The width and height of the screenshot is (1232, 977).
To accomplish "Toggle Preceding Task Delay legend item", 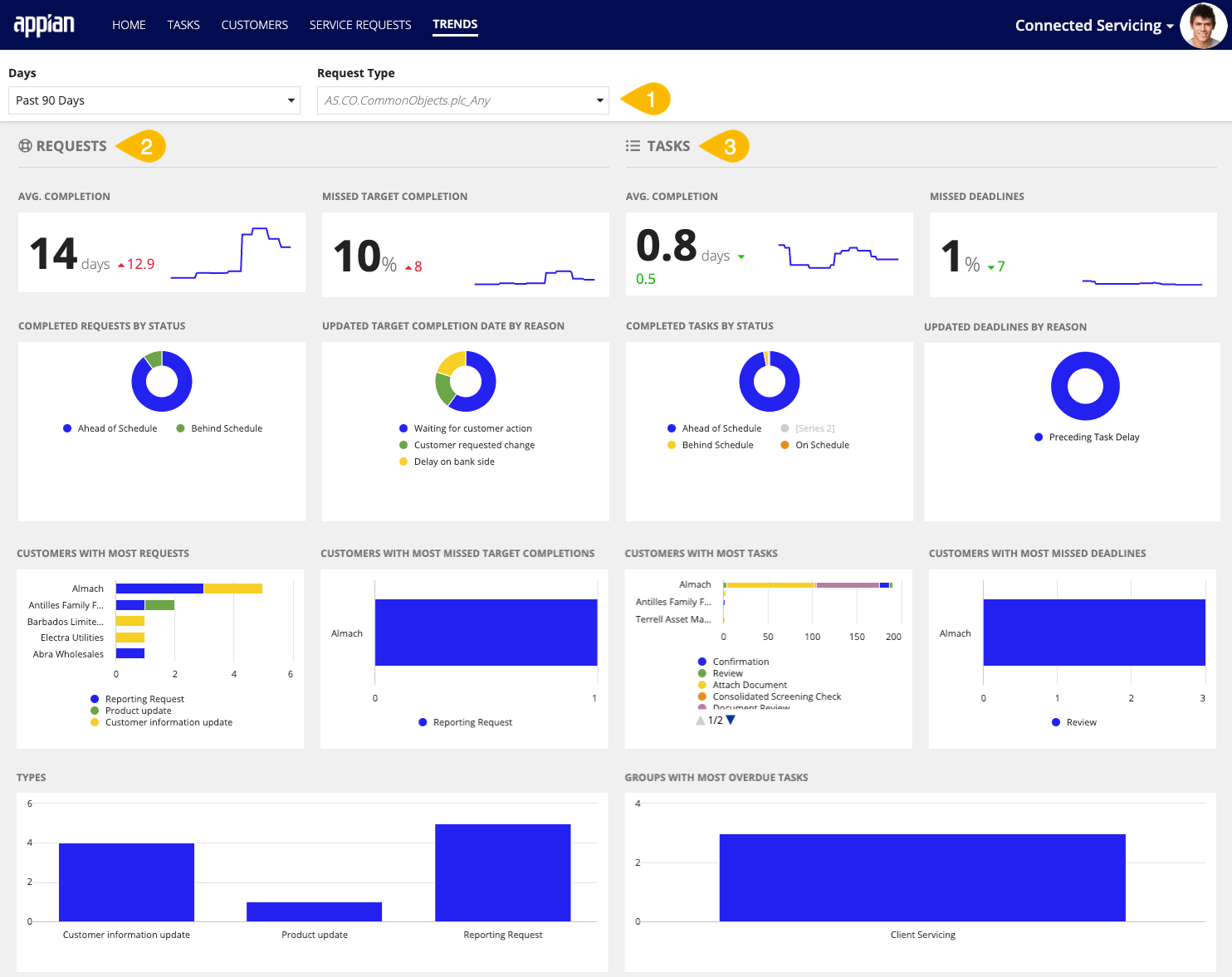I will click(1087, 437).
